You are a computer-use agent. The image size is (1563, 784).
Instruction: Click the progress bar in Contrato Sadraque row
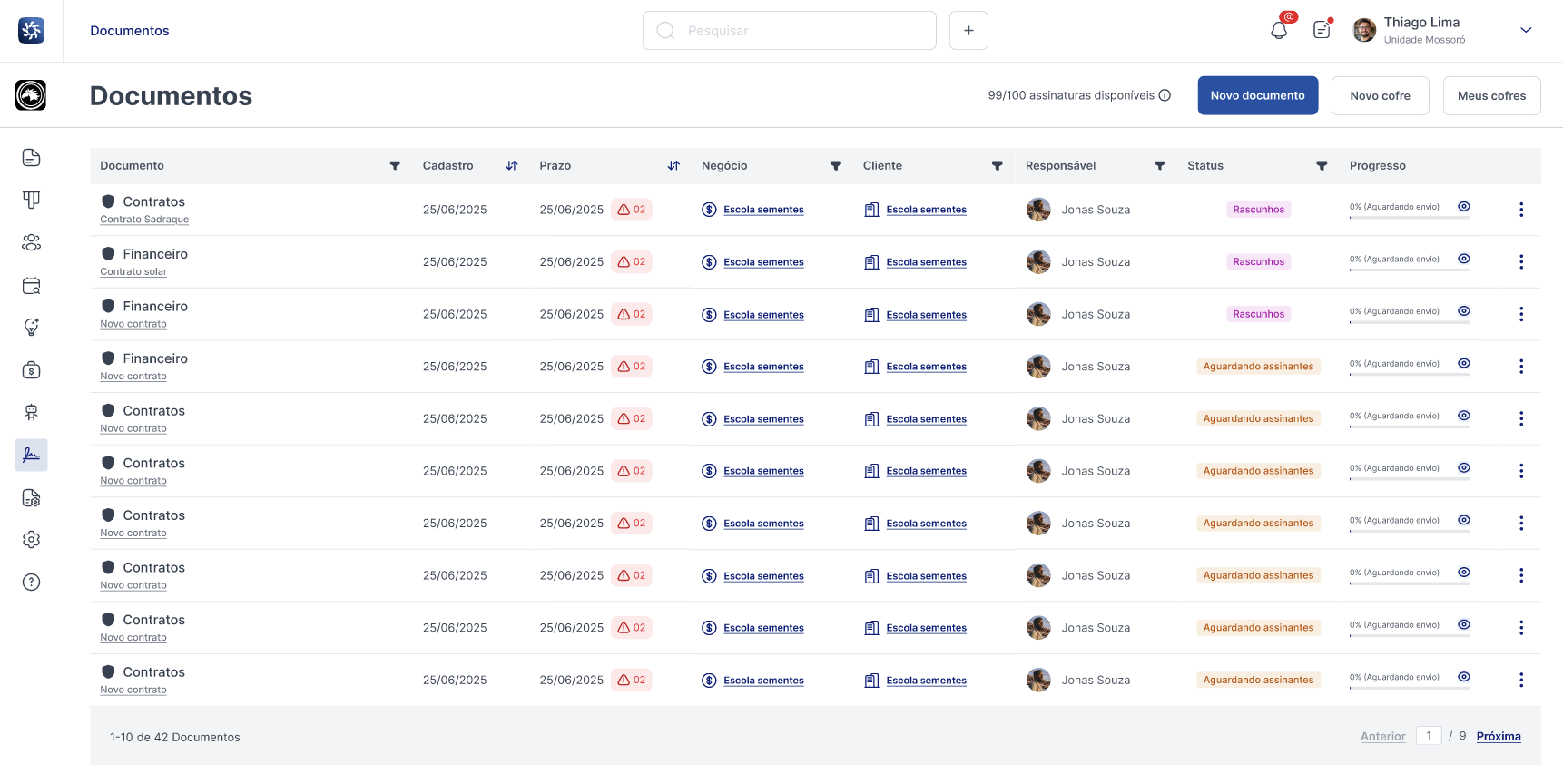click(1410, 218)
